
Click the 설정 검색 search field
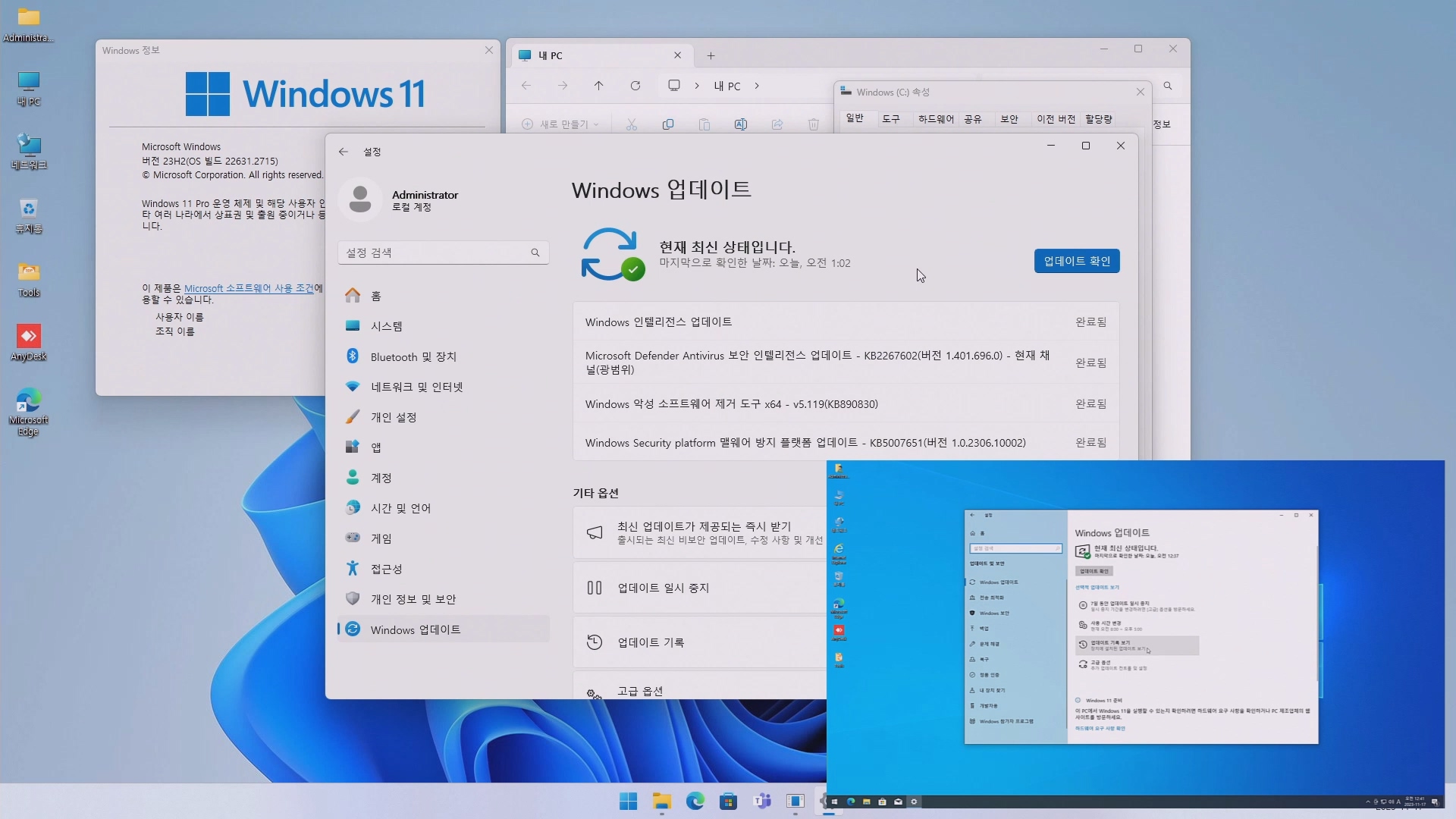pos(443,253)
